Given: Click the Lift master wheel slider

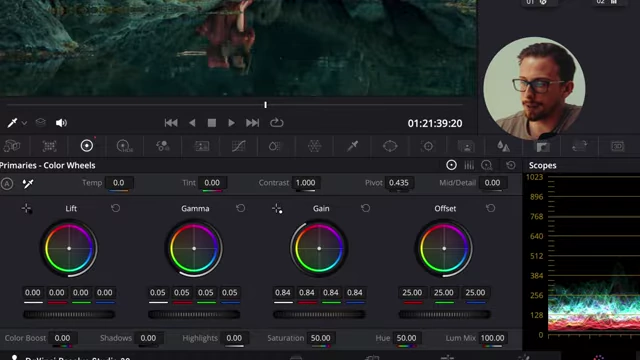Looking at the screenshot, I should coord(69,314).
